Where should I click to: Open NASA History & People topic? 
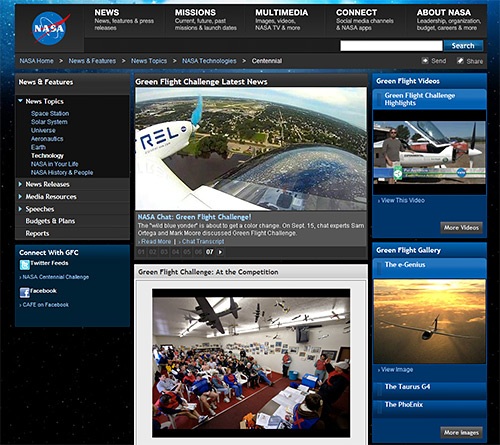pyautogui.click(x=62, y=172)
